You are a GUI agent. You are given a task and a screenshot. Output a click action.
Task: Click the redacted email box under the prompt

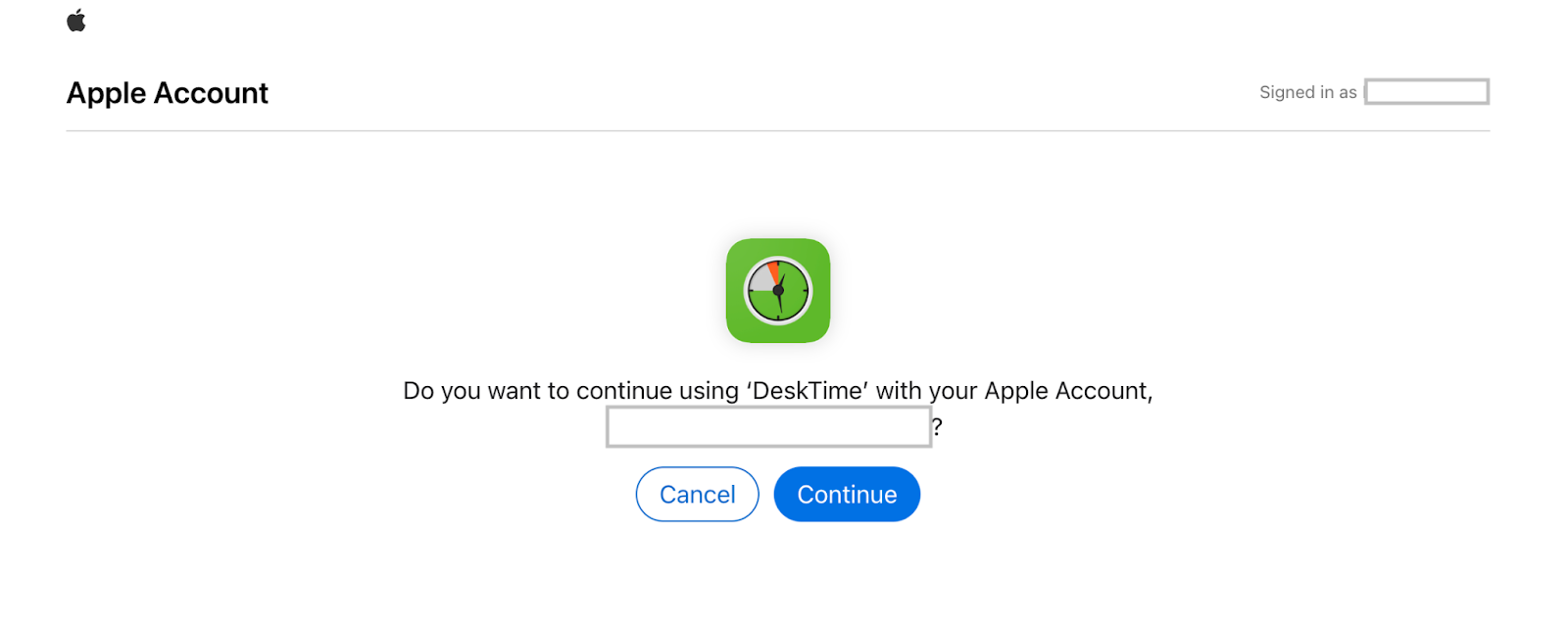(768, 427)
